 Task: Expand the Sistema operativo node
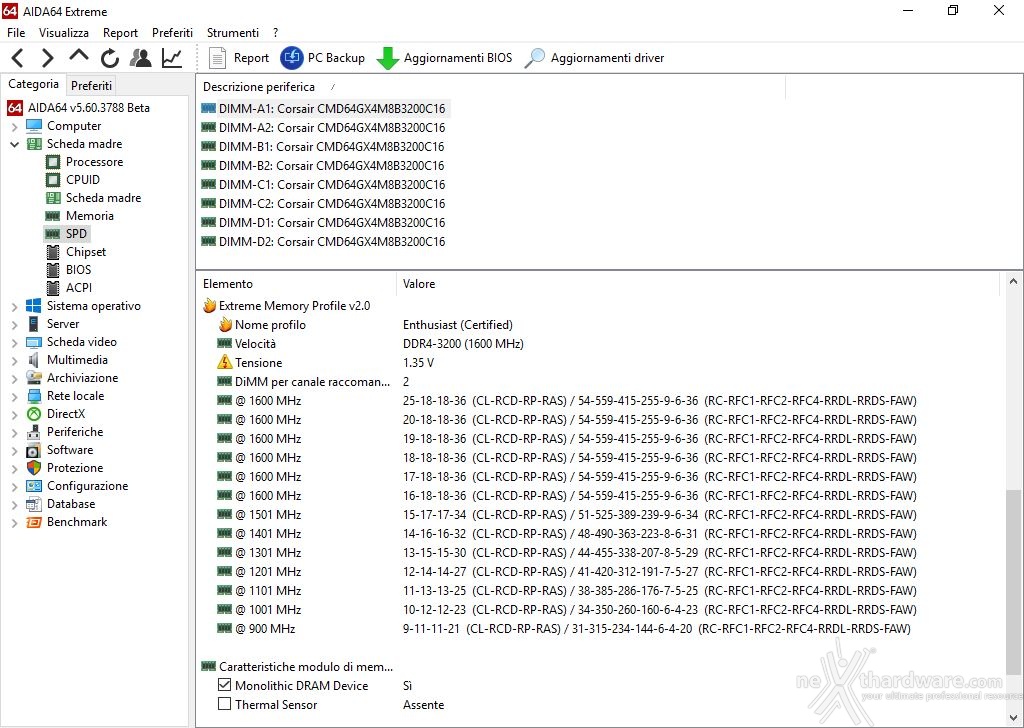pos(14,306)
